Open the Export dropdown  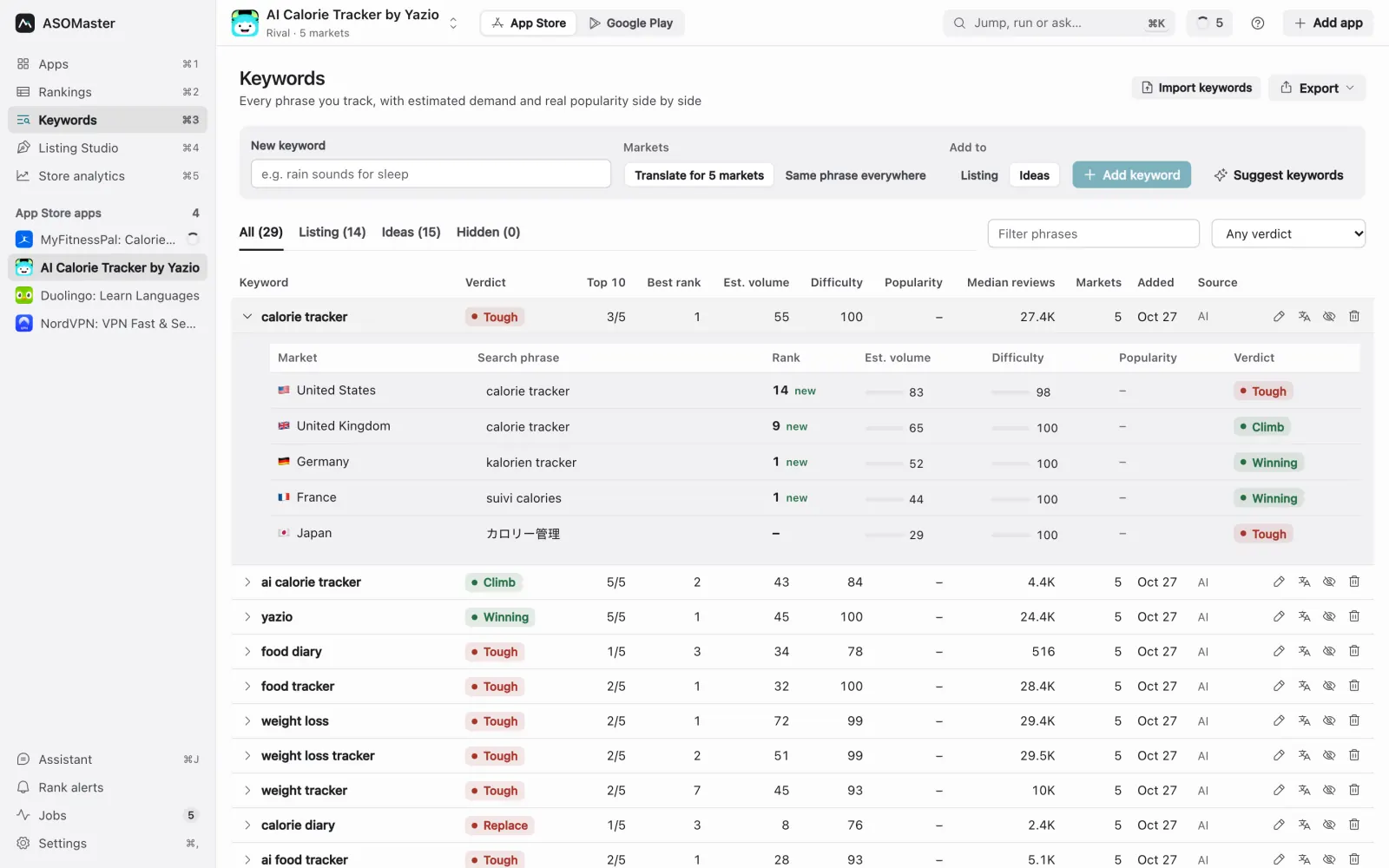coord(1317,88)
